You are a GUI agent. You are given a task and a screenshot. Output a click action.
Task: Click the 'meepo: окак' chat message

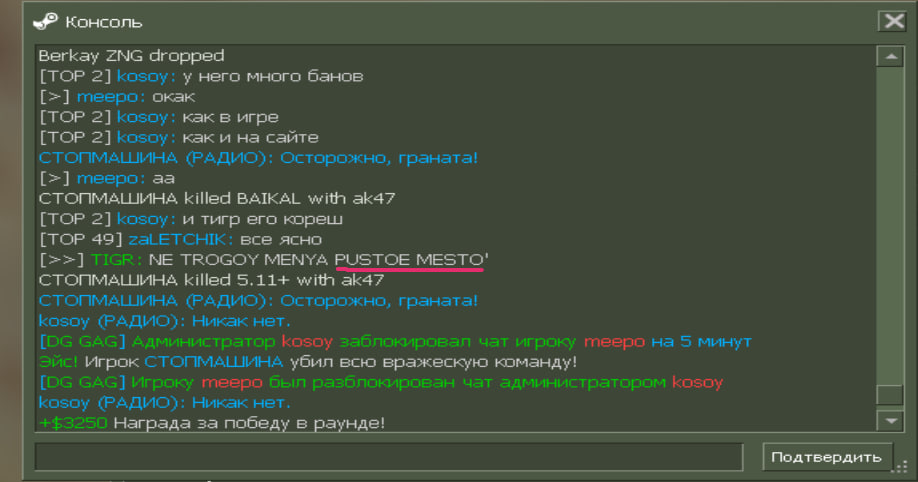pyautogui.click(x=117, y=97)
